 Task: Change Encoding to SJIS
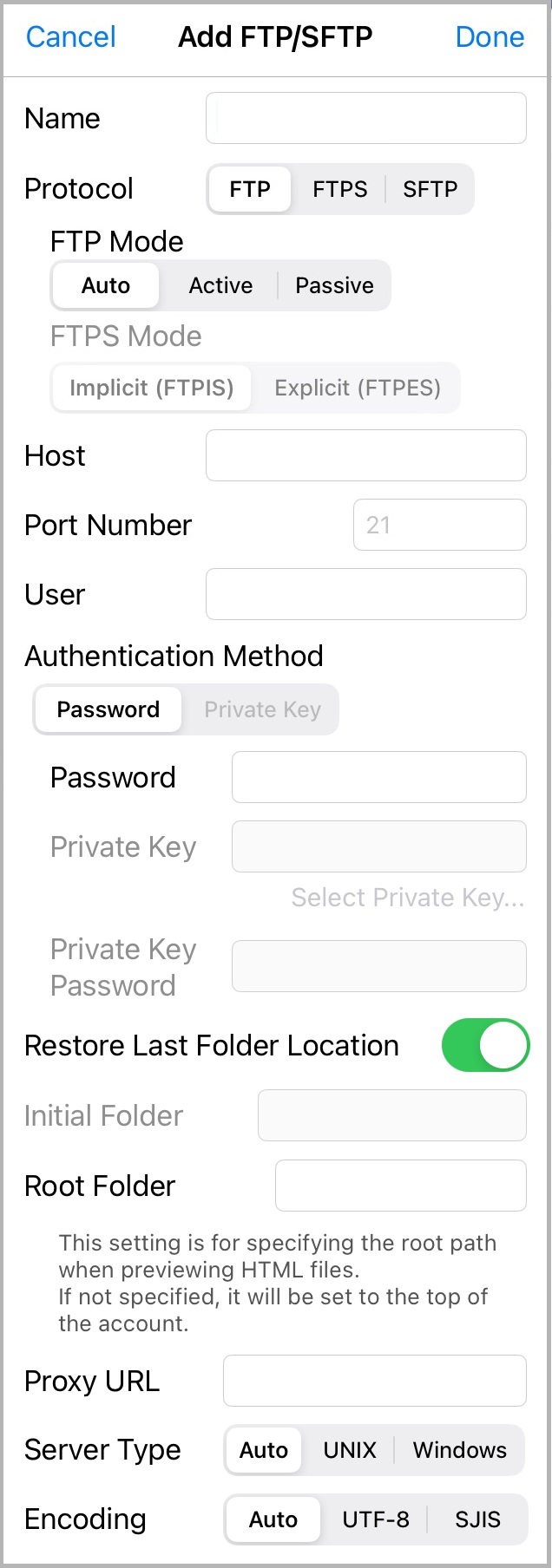click(480, 1519)
